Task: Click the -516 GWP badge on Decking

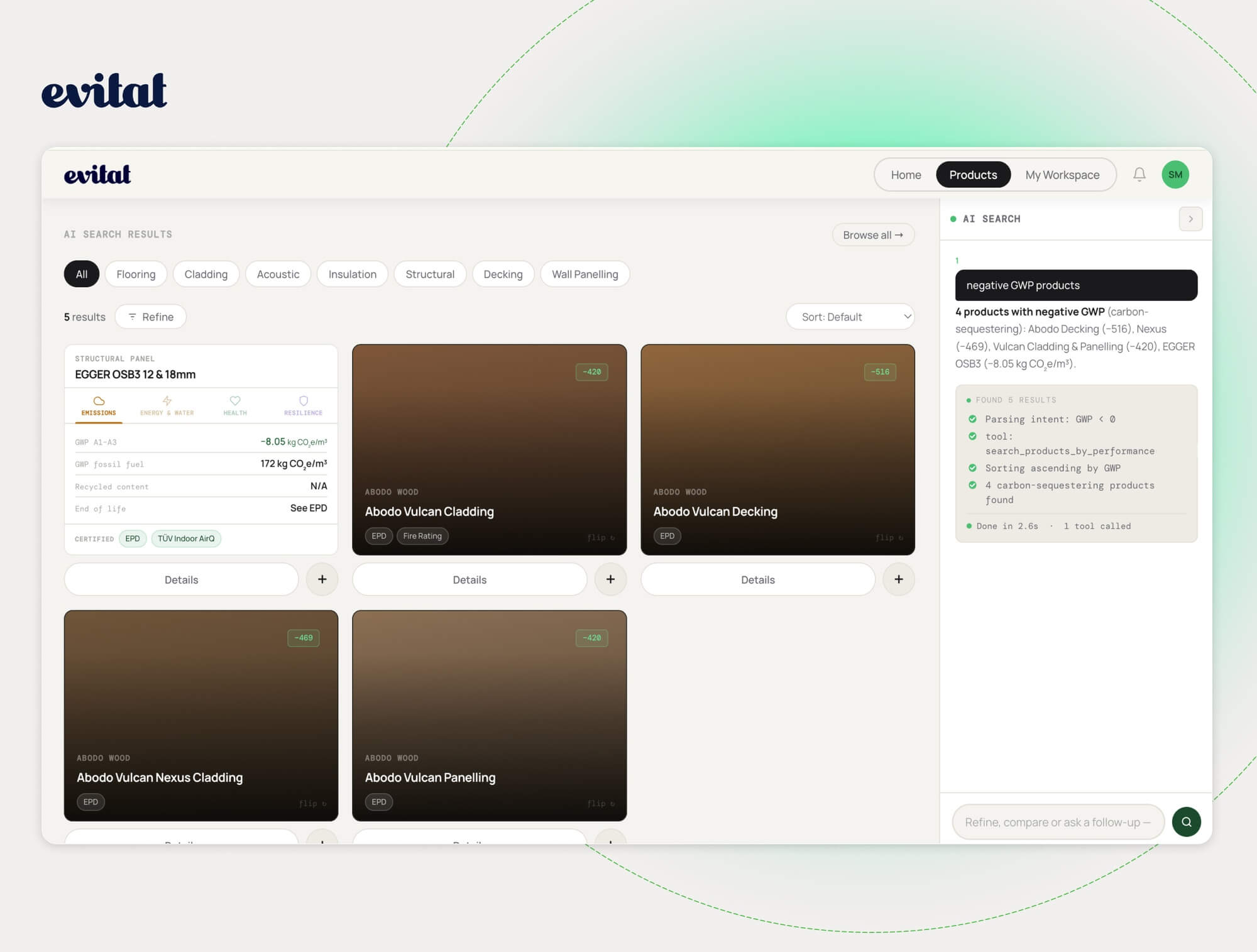Action: pos(880,372)
